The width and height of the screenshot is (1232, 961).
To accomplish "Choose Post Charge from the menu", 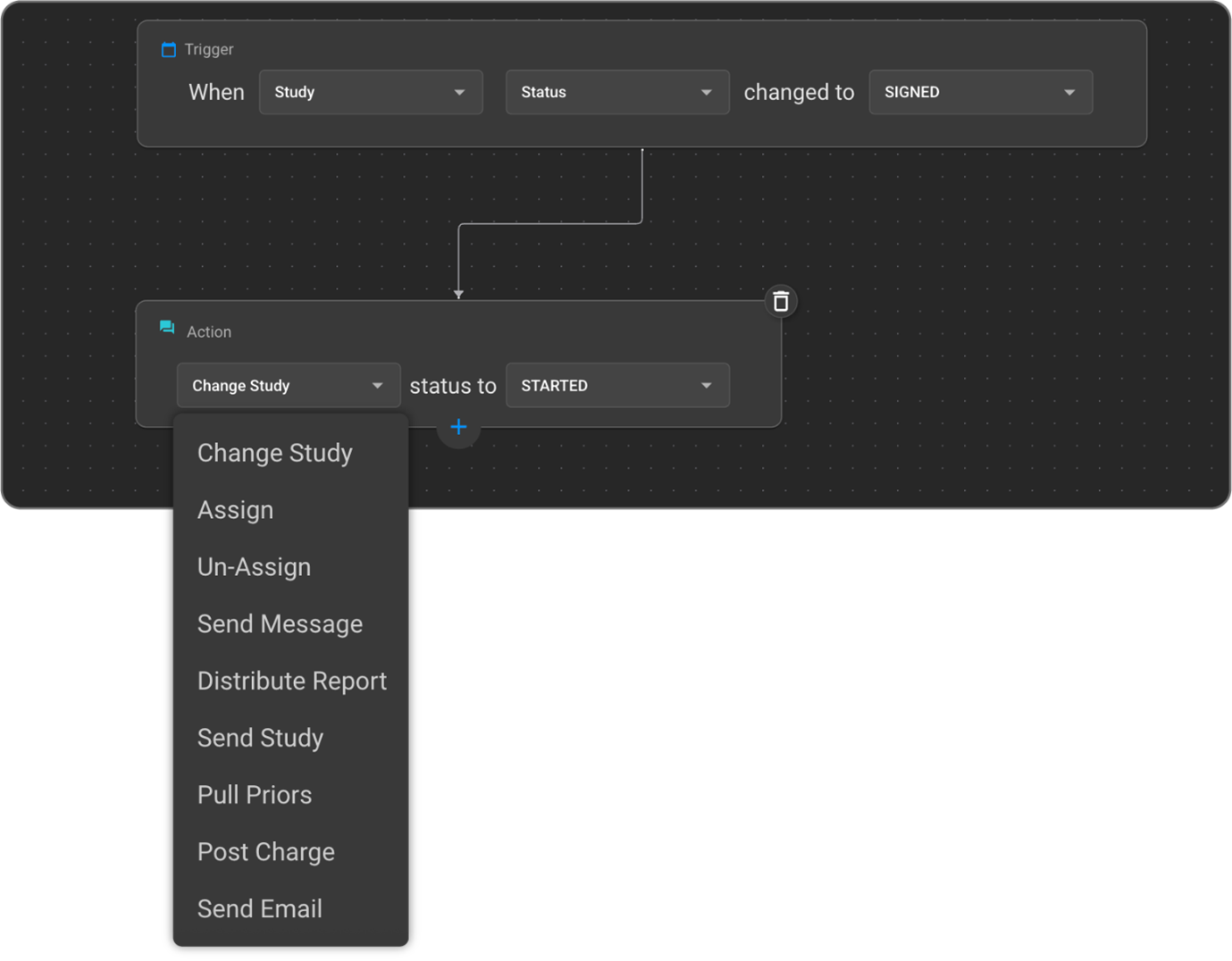I will [266, 853].
